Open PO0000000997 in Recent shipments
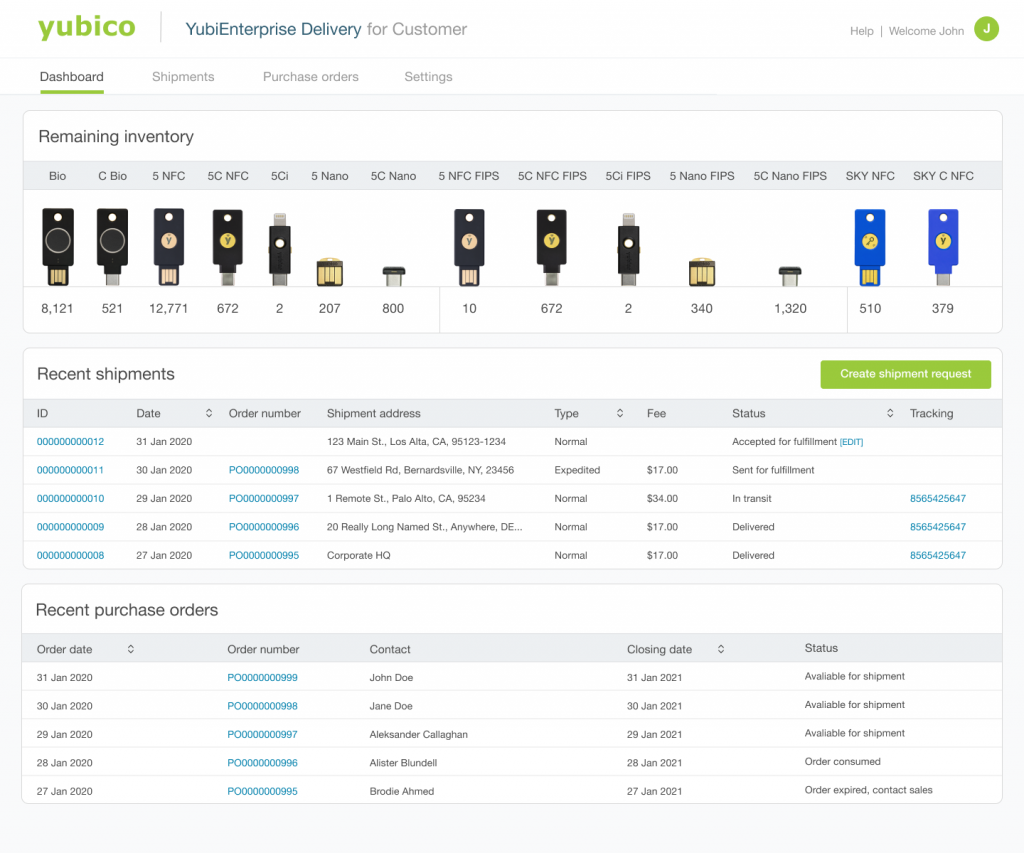 [264, 498]
